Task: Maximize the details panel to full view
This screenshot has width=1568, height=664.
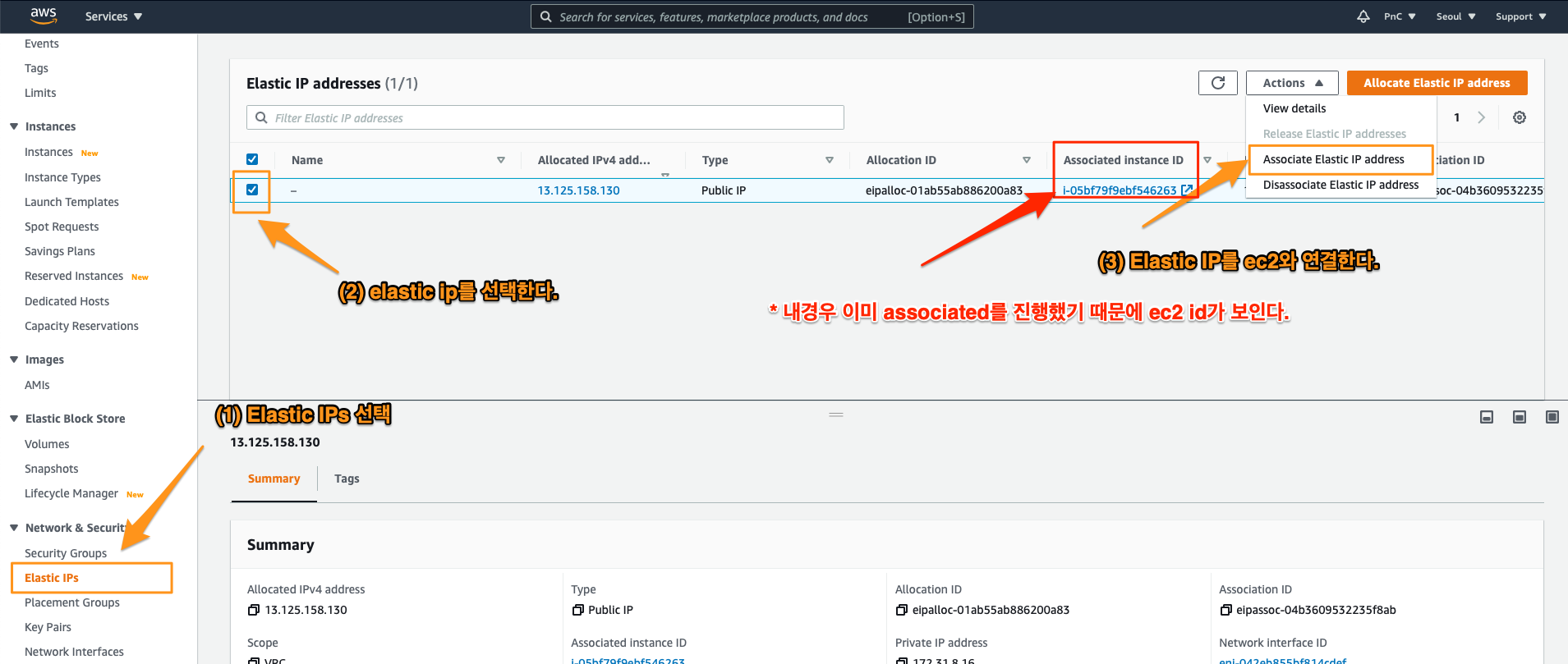Action: tap(1552, 417)
